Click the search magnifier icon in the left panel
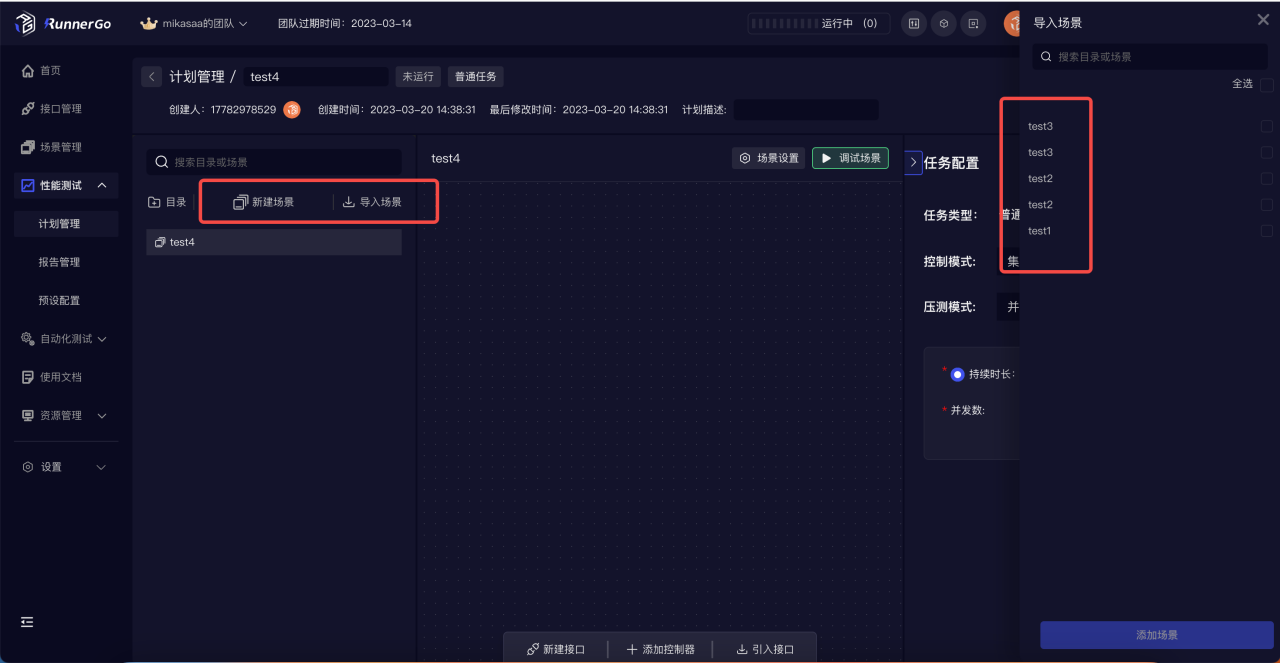This screenshot has height=663, width=1280. [162, 161]
